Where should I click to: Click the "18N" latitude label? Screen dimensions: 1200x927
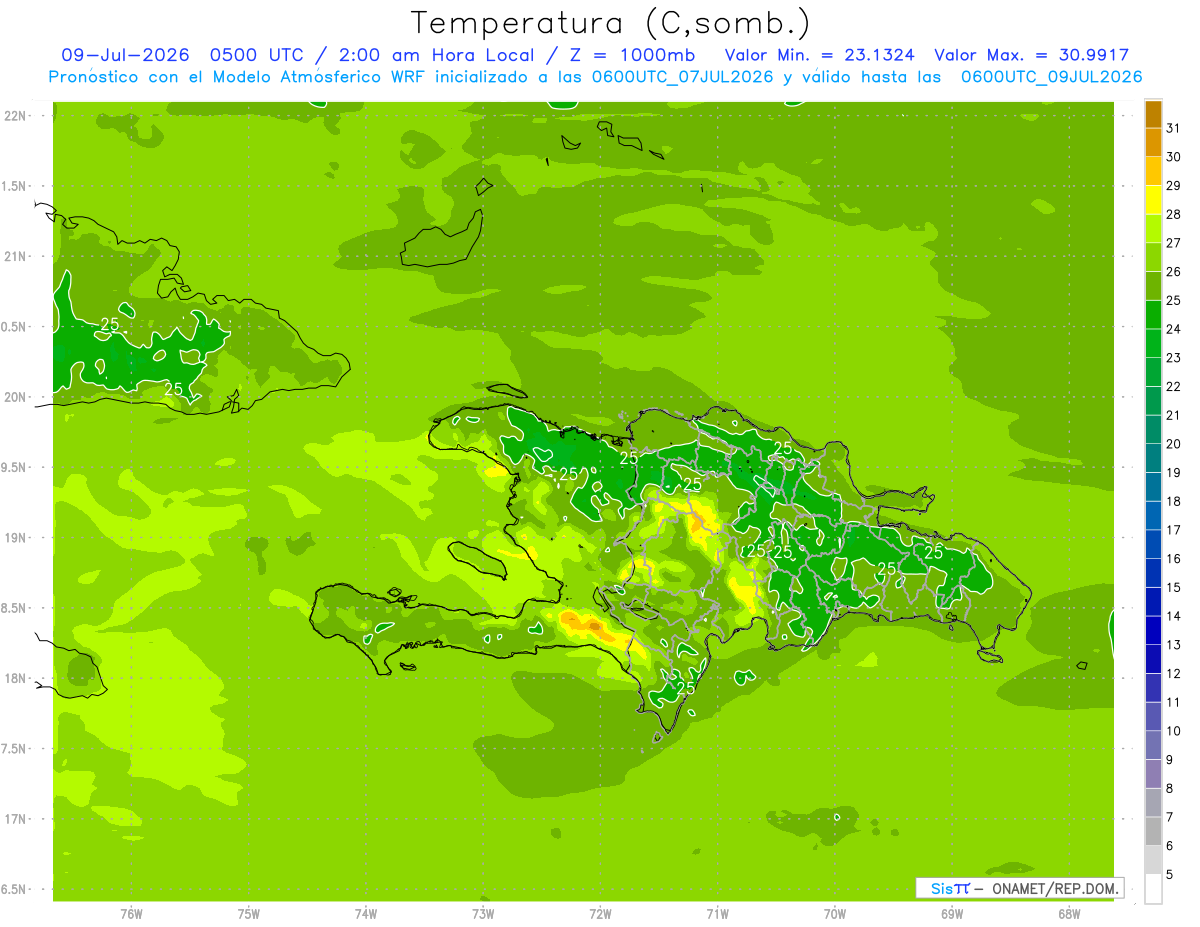(14, 678)
